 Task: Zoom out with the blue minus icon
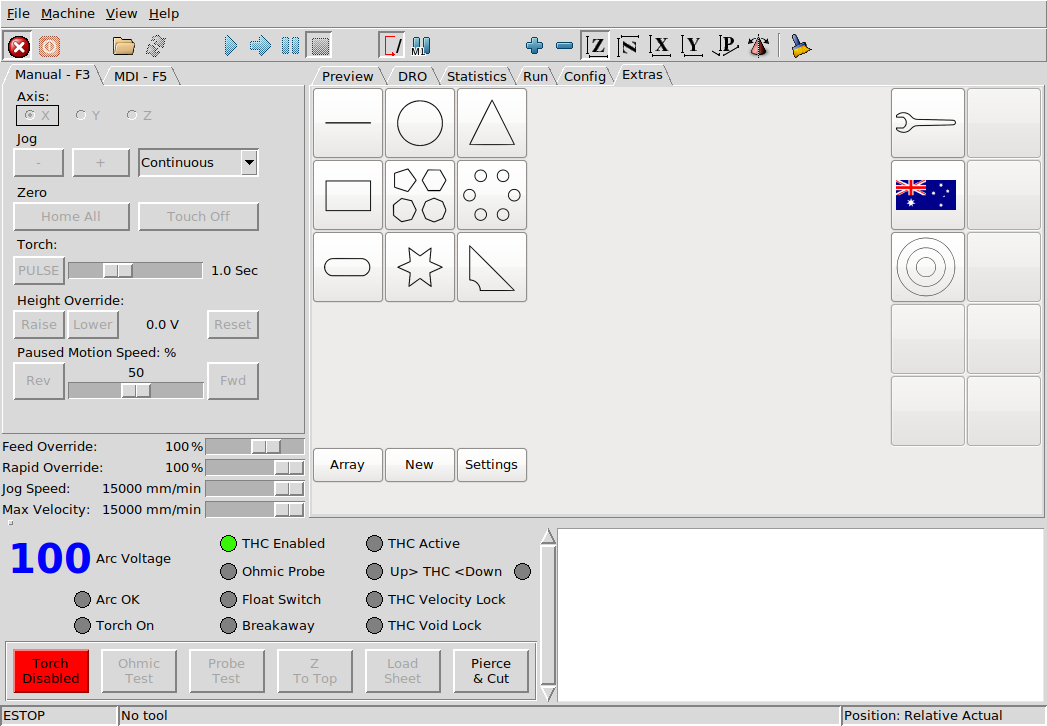564,46
